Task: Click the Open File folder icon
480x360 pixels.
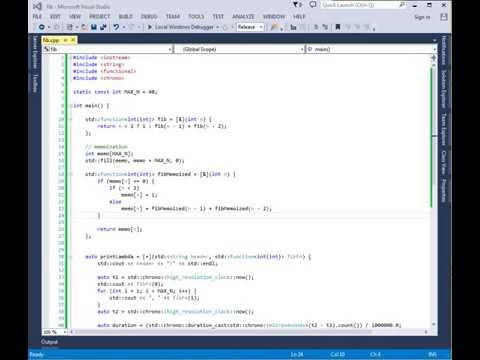Action: coord(84,27)
